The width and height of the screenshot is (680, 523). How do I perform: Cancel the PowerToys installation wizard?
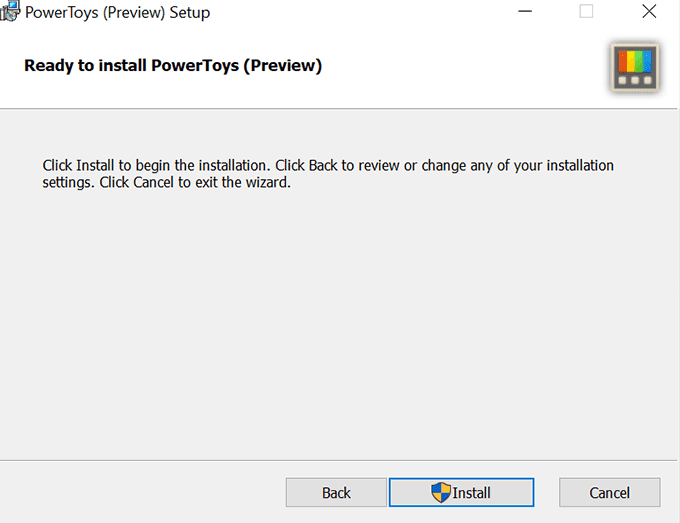[x=609, y=492]
